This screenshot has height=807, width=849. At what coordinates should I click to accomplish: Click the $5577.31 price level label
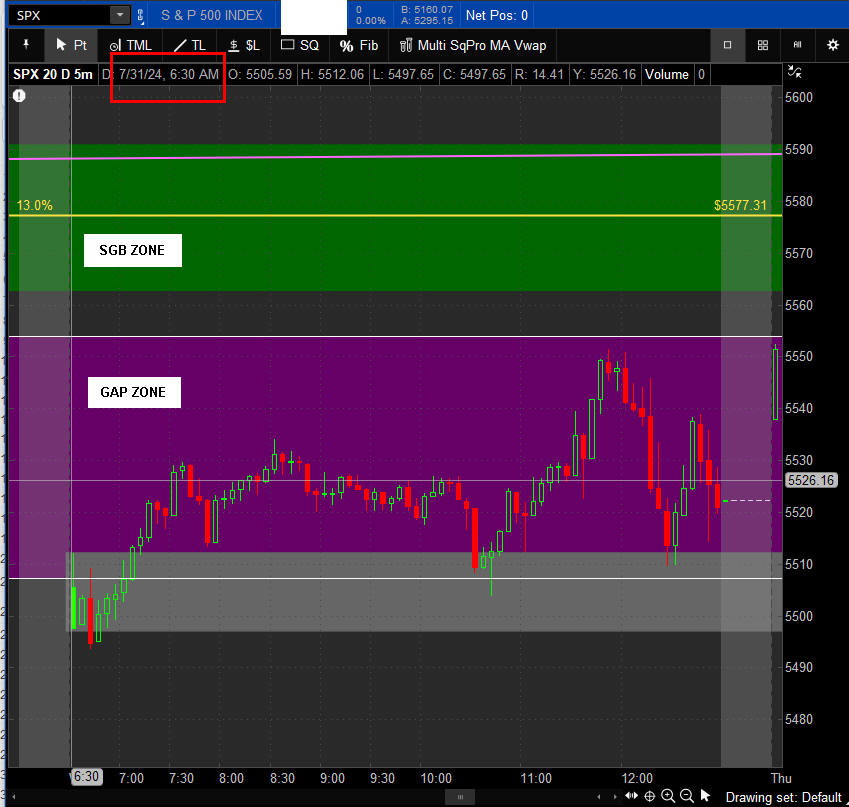point(740,205)
